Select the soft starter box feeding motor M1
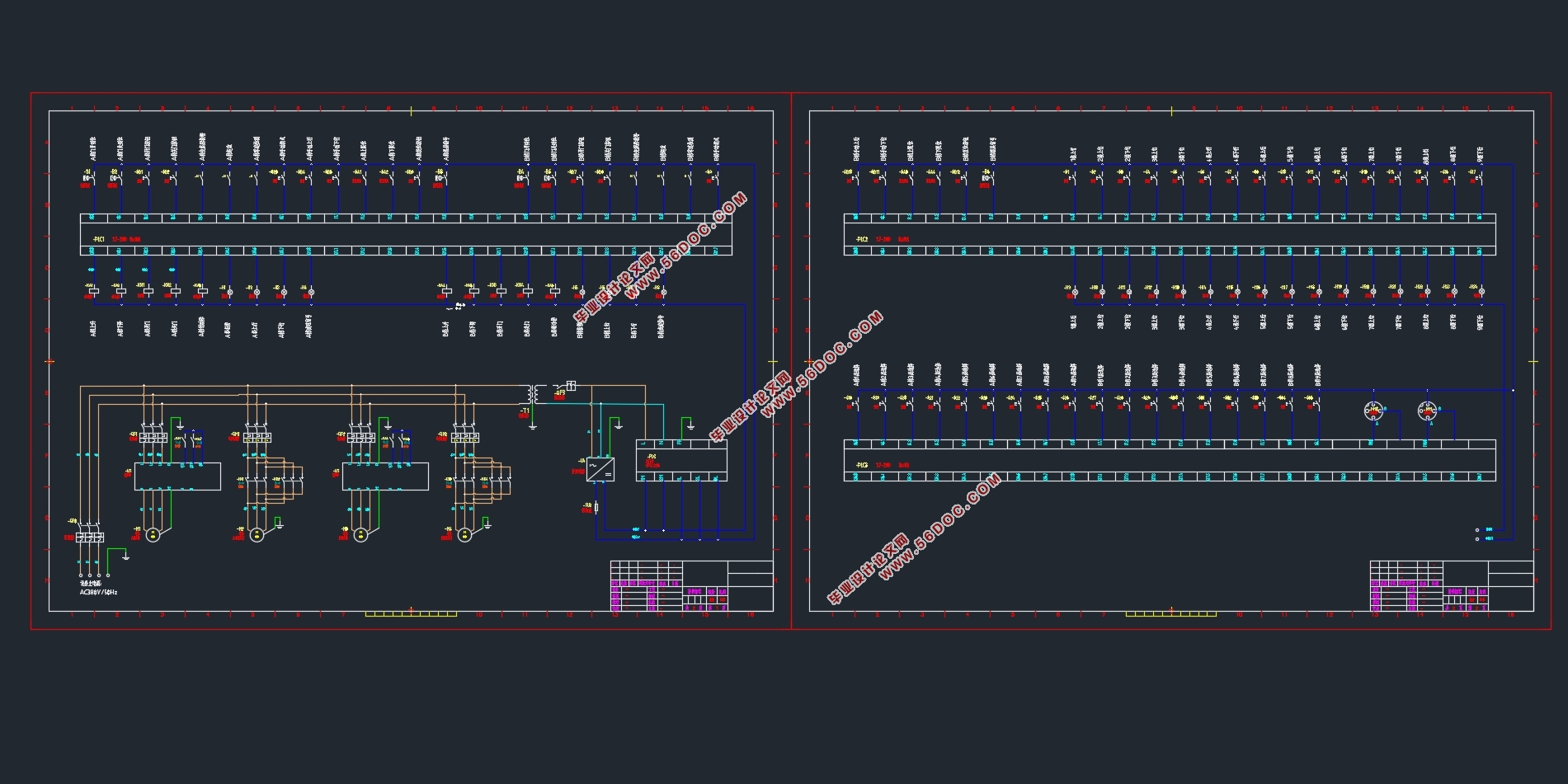The width and height of the screenshot is (1568, 784). 177,477
